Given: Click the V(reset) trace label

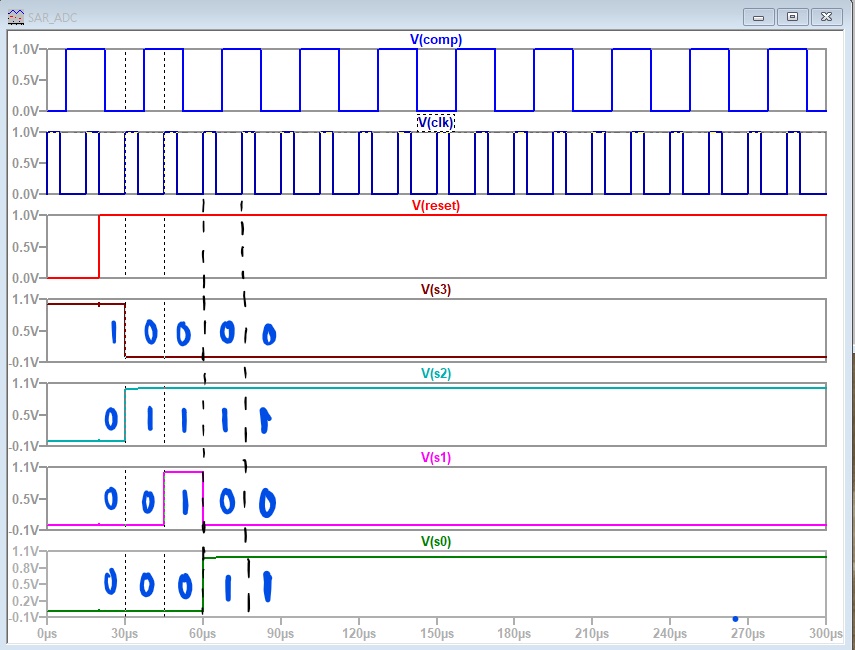Looking at the screenshot, I should tap(436, 206).
